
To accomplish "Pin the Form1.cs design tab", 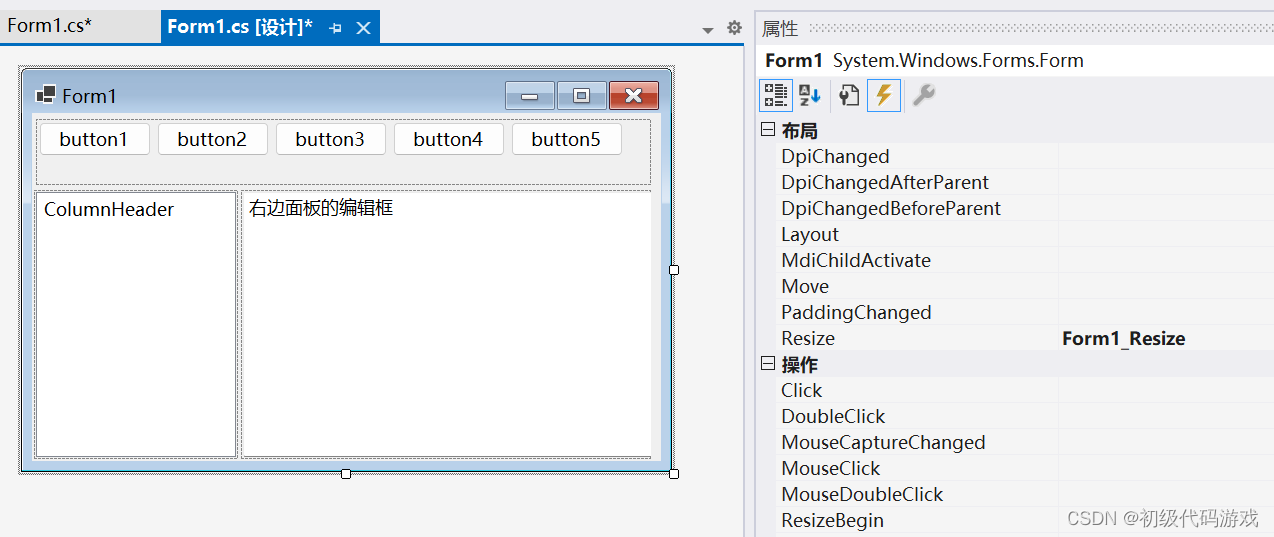I will 336,28.
